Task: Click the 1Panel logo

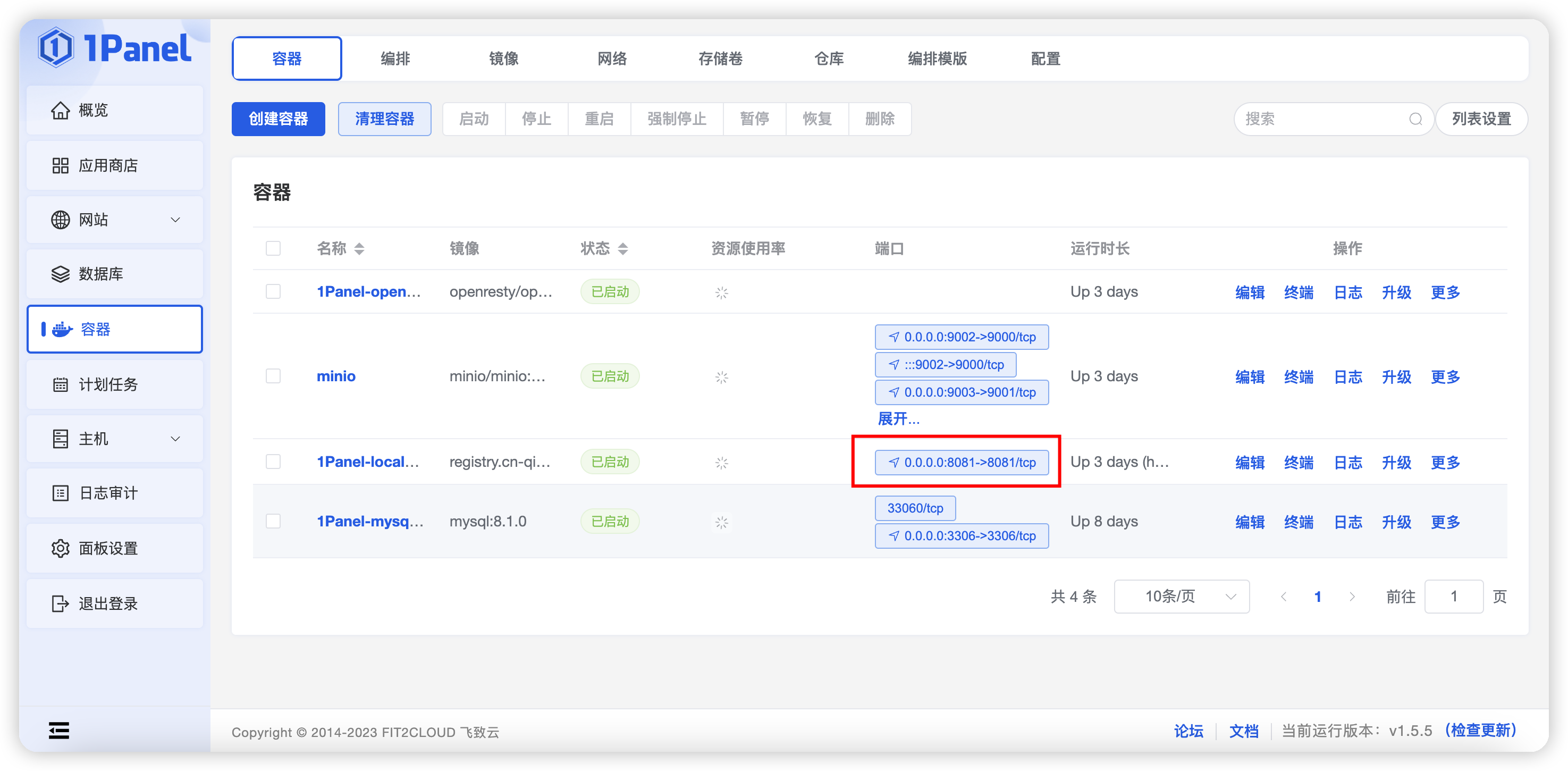Action: 114,48
